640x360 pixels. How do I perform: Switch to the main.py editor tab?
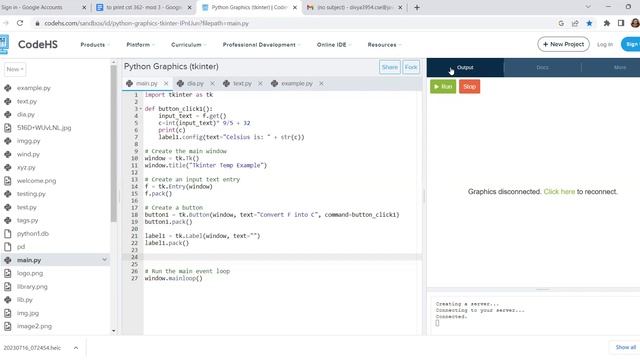[x=146, y=83]
